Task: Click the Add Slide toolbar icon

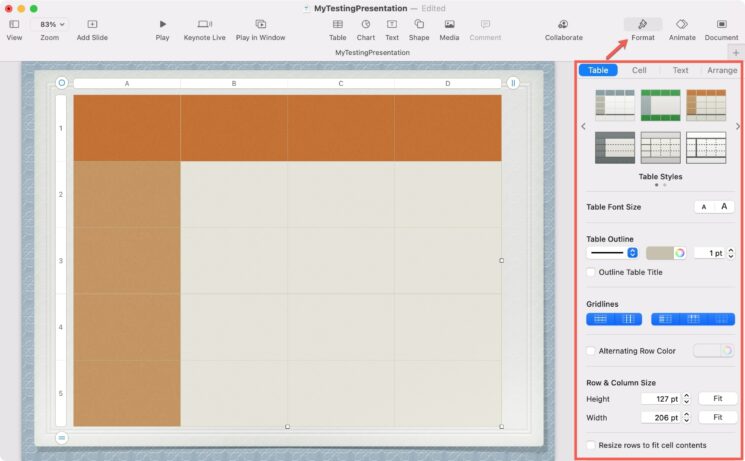Action: [x=92, y=24]
